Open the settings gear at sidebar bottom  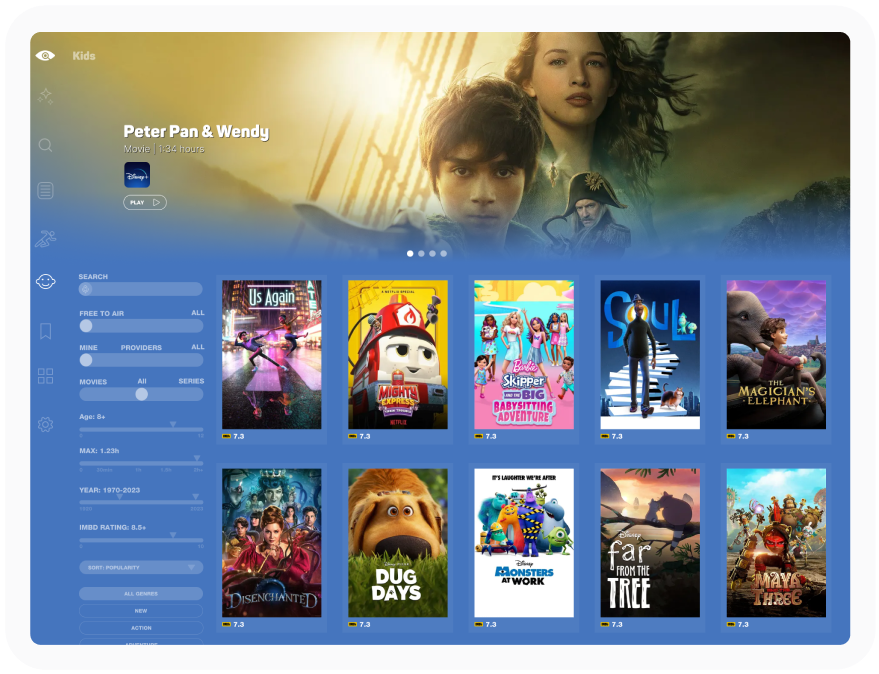tap(45, 424)
